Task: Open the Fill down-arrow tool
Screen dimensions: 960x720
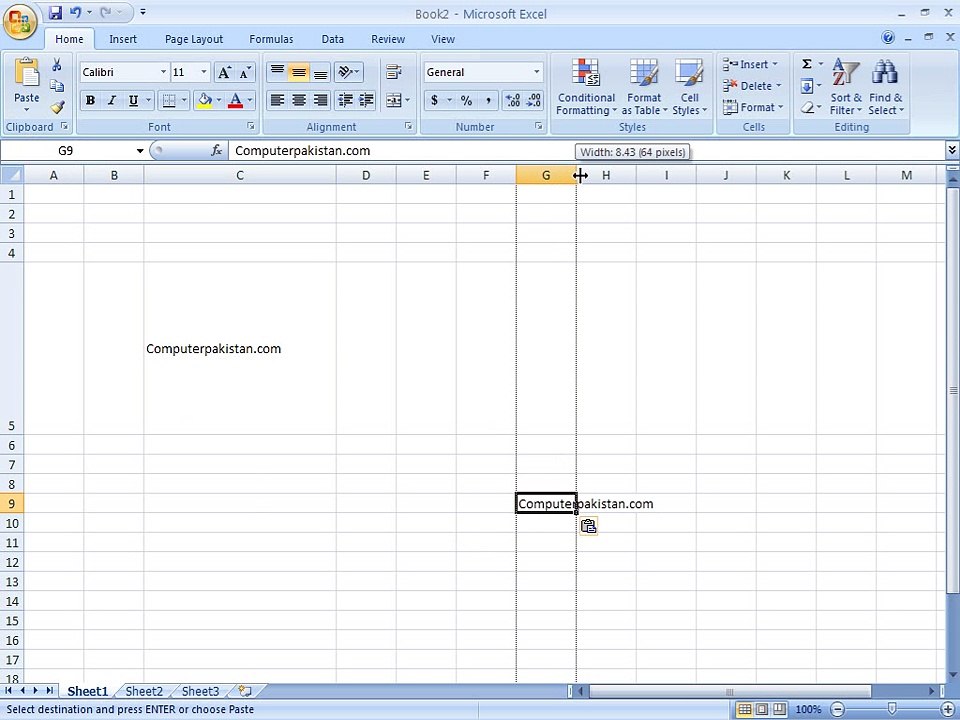Action: [807, 86]
